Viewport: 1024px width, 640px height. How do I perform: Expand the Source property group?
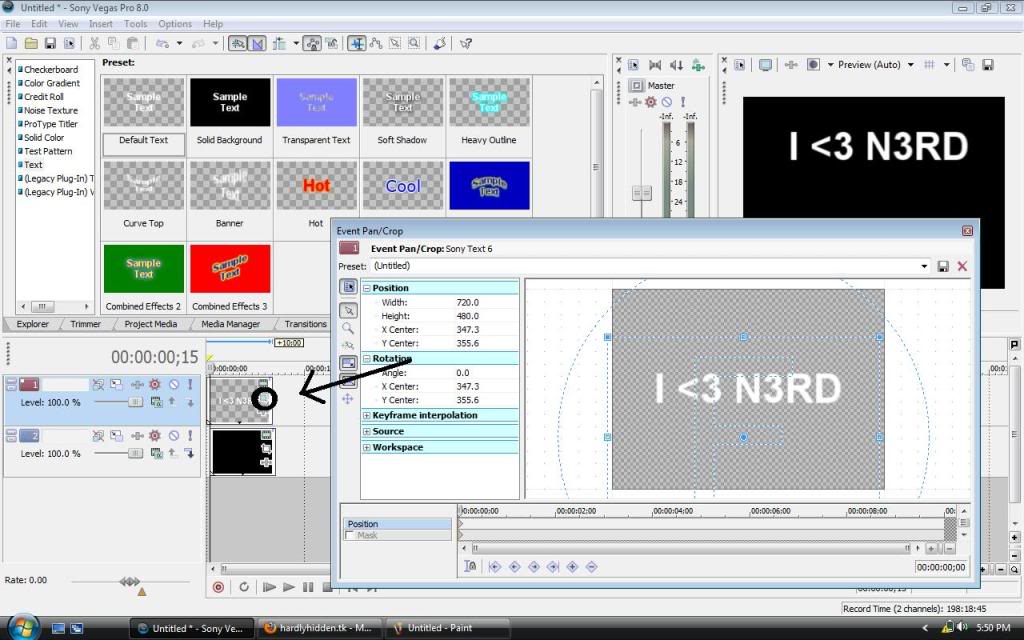366,432
